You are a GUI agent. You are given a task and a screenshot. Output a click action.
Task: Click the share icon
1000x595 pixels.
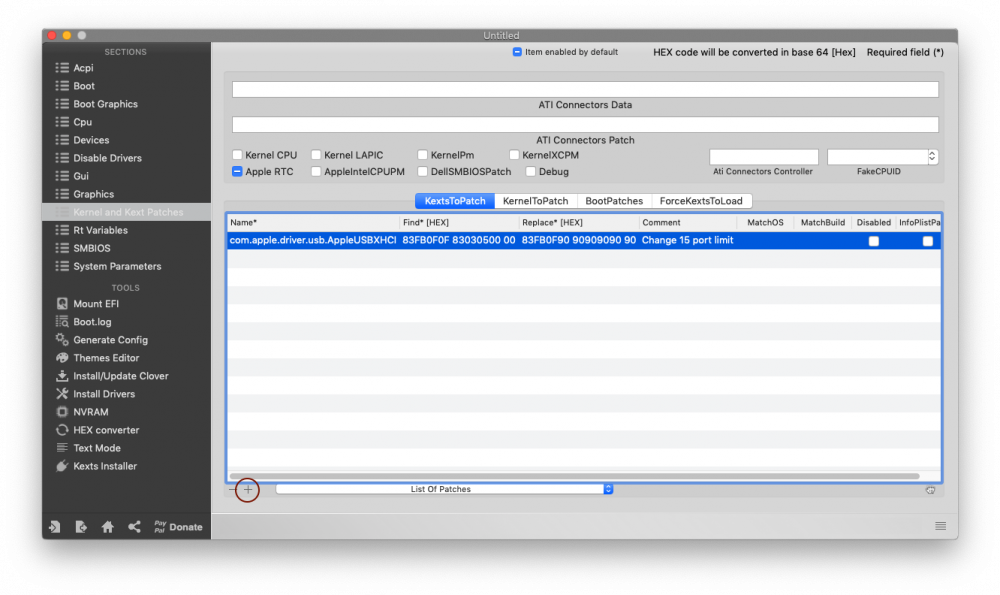tap(134, 527)
